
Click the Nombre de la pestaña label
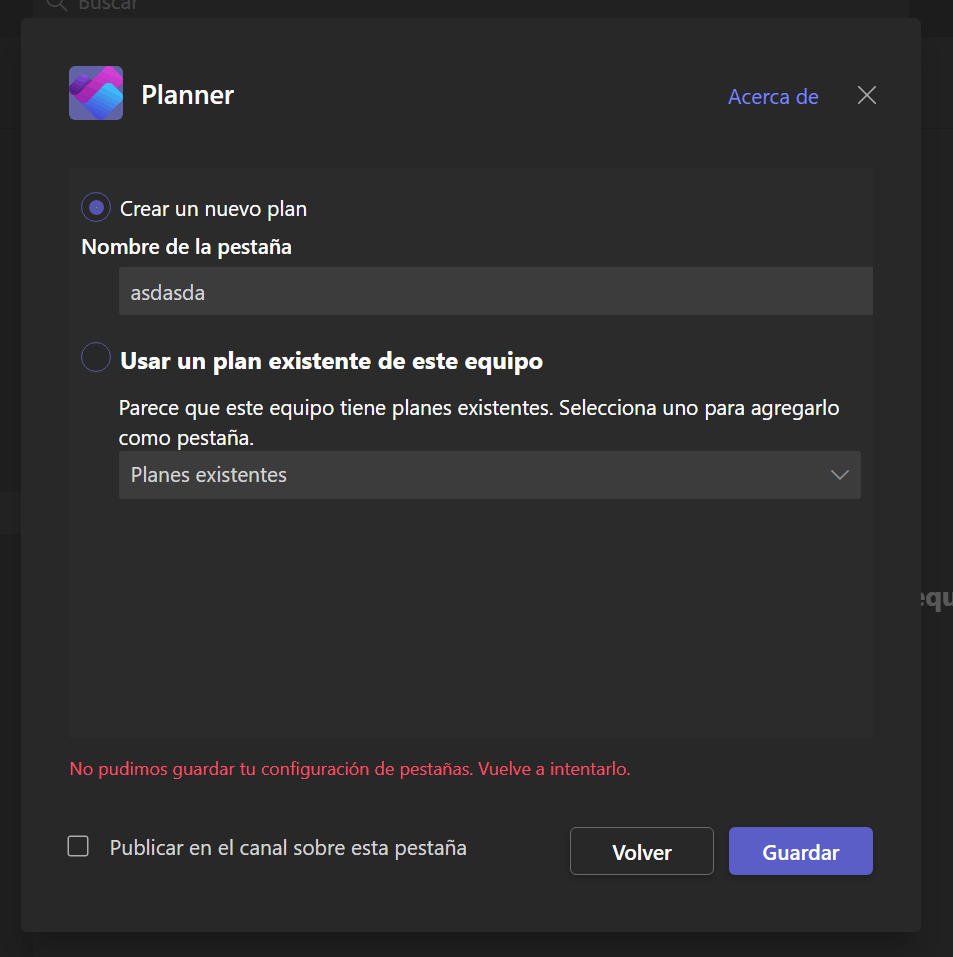186,247
